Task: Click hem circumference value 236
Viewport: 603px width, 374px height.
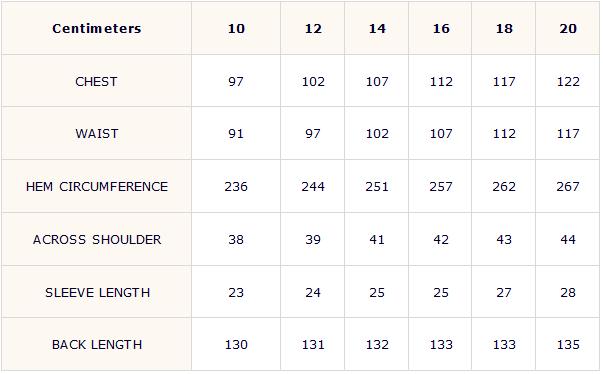Action: click(x=236, y=186)
